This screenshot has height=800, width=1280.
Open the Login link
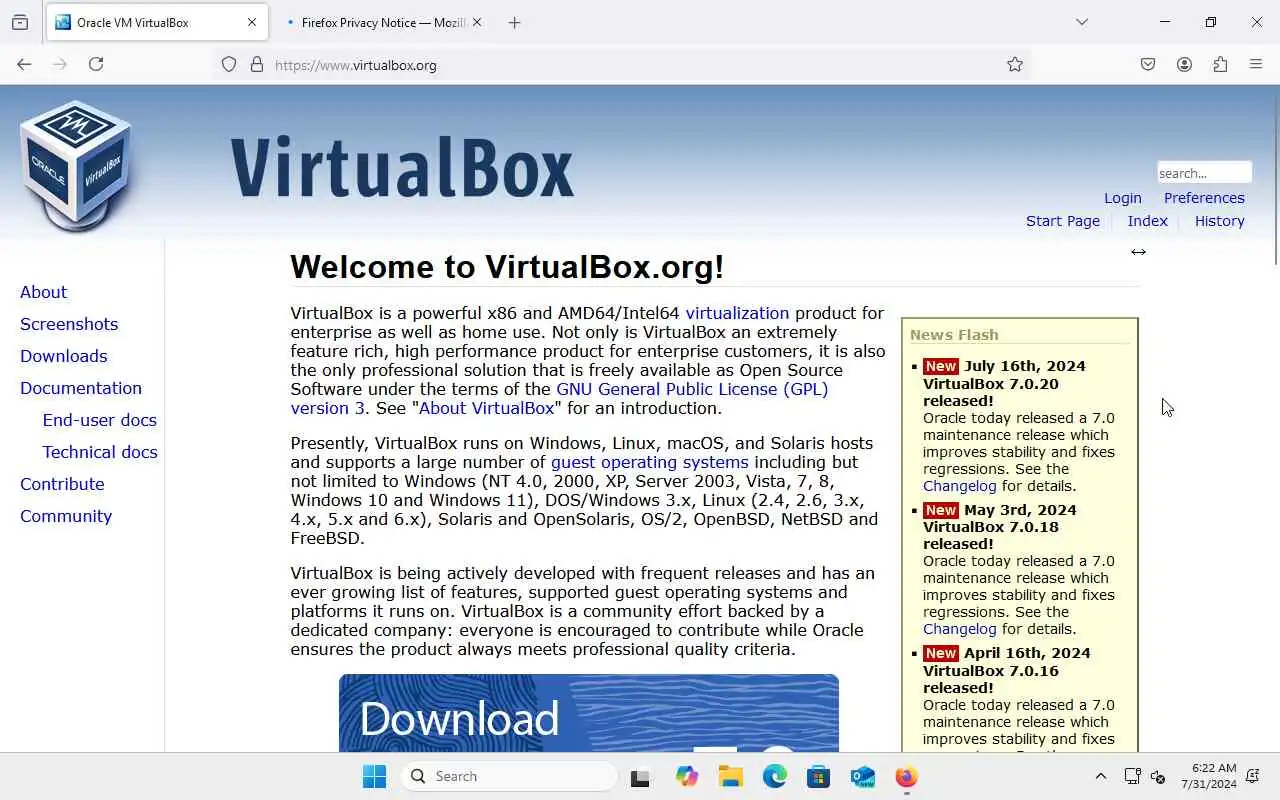(x=1123, y=198)
